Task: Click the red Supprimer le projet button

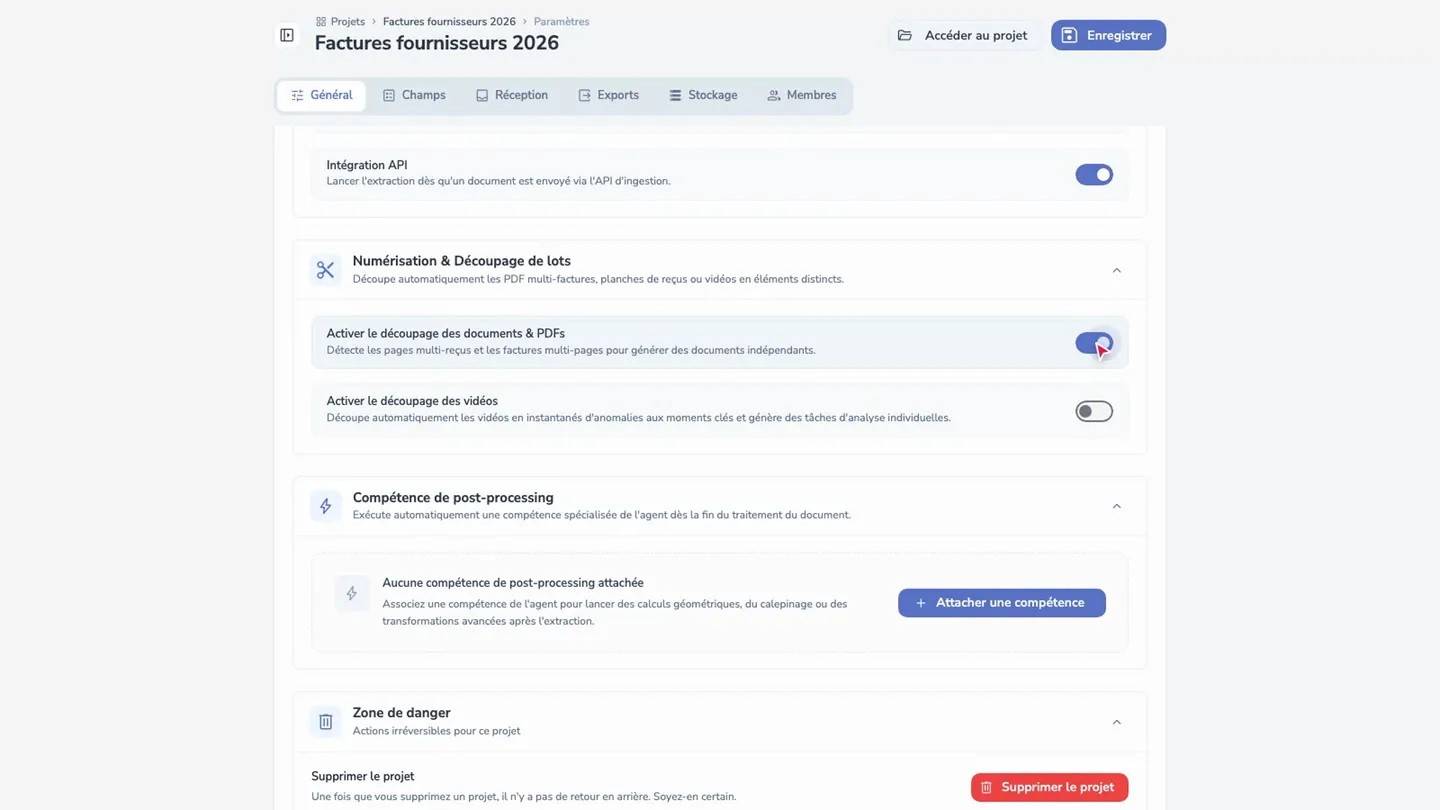Action: (x=1049, y=787)
